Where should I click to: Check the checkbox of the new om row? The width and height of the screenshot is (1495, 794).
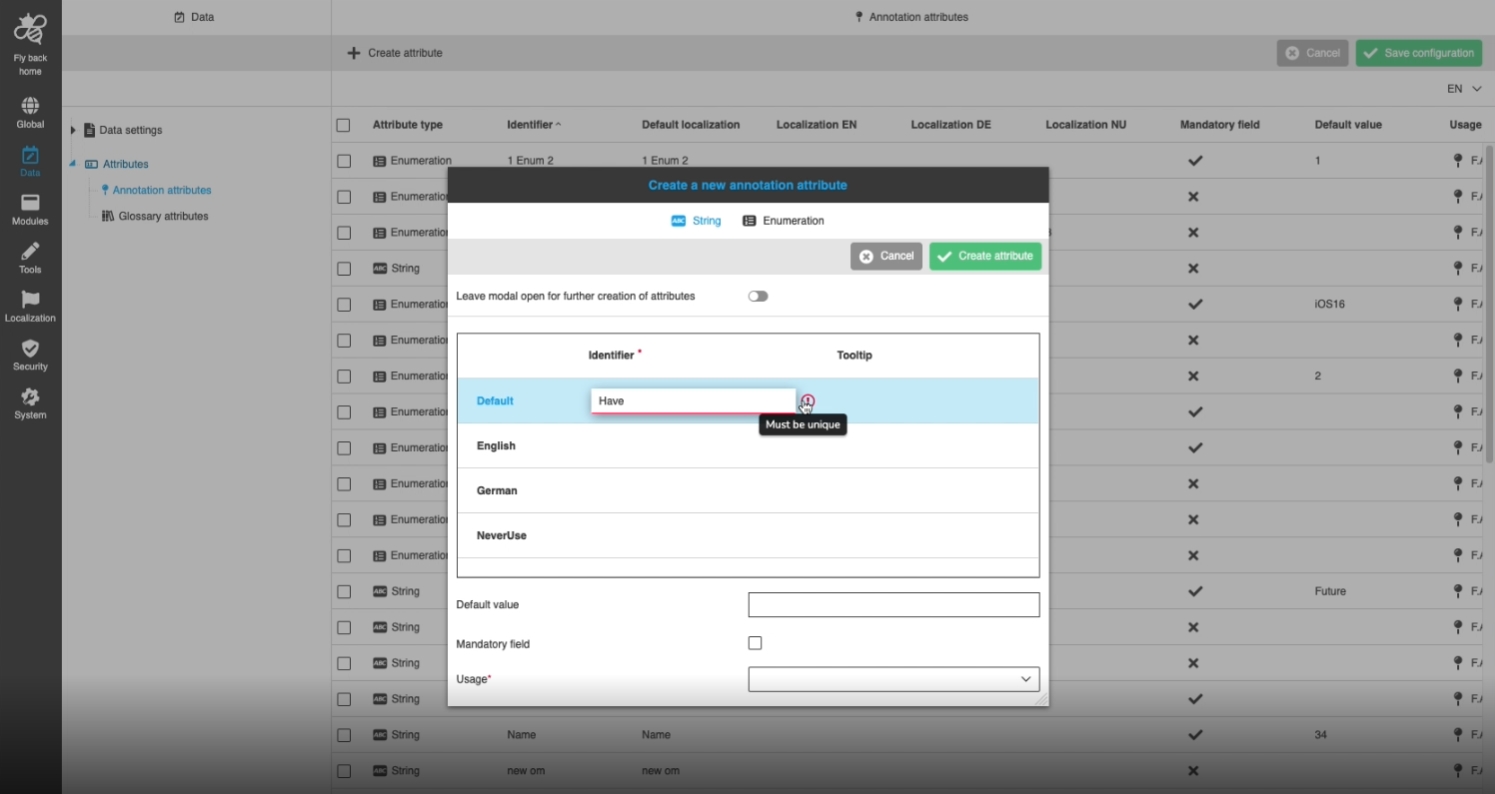click(x=344, y=771)
